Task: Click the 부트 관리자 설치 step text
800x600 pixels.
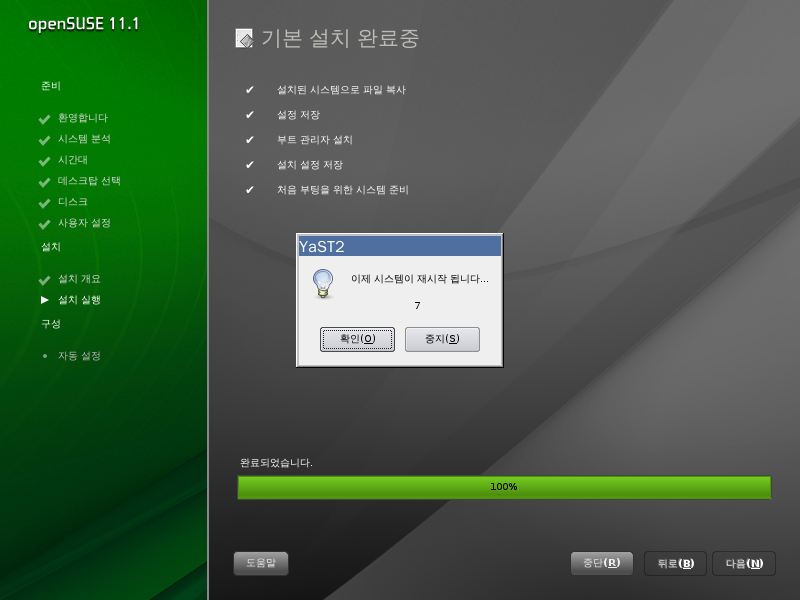Action: [315, 140]
